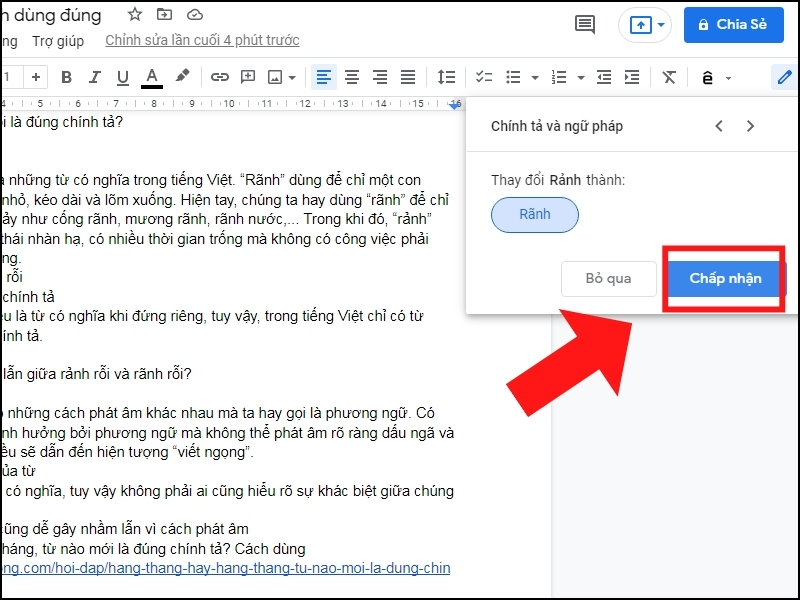Select the suggestion Rãnh

[x=535, y=215]
